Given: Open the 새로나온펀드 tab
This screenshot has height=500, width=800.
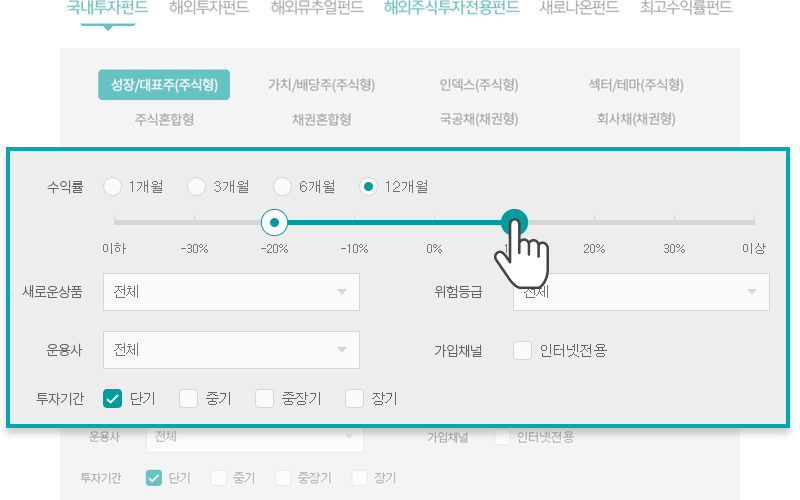Looking at the screenshot, I should click(578, 9).
